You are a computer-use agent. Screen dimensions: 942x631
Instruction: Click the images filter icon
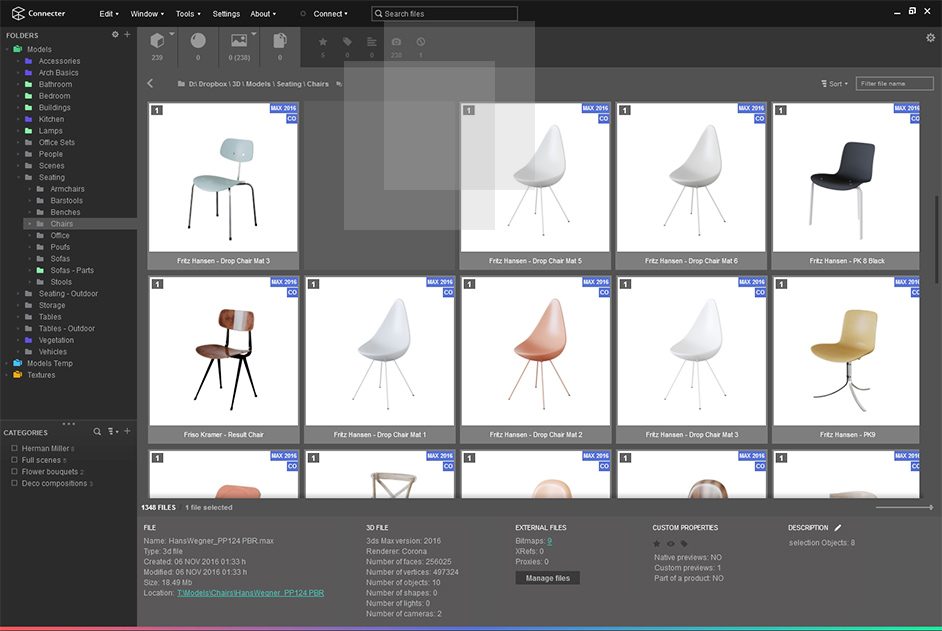(238, 41)
